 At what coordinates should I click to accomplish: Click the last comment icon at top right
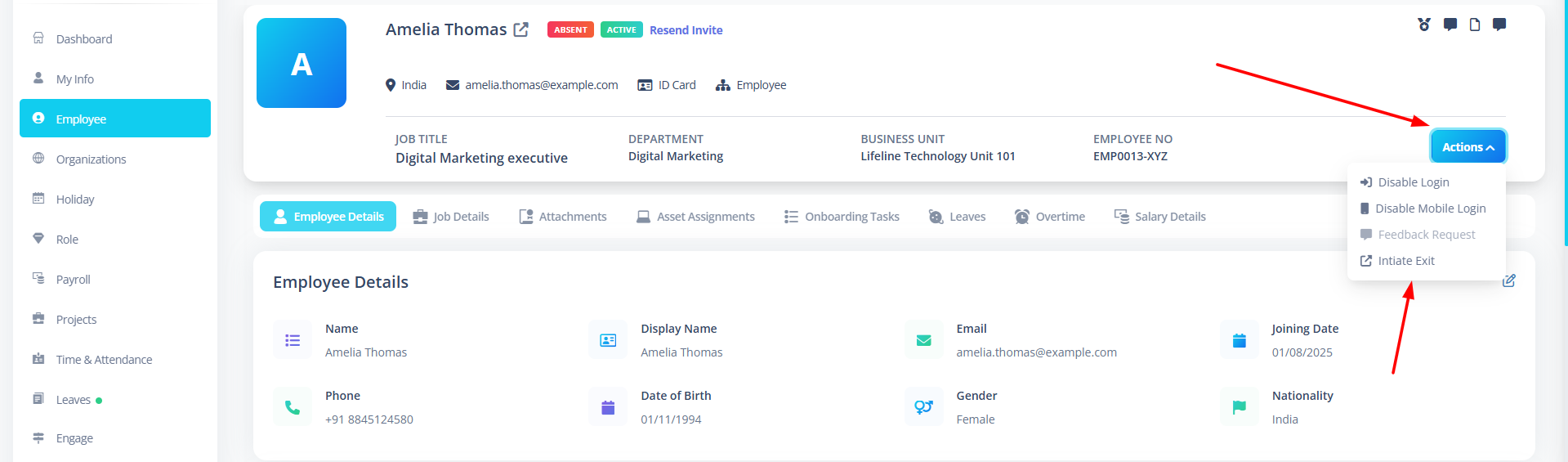point(1499,25)
